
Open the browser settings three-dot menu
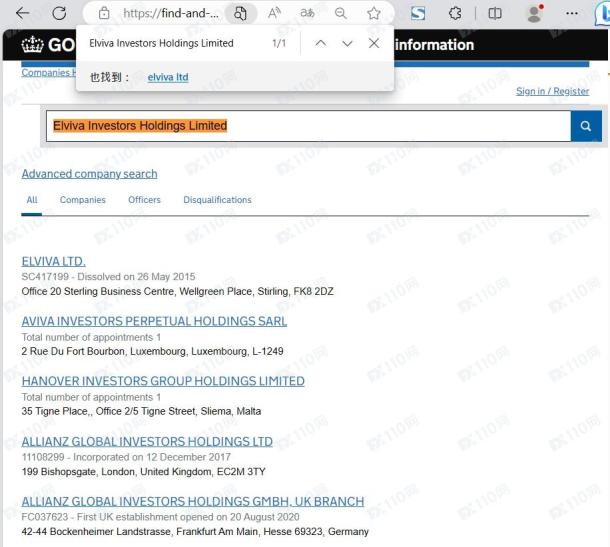(571, 14)
